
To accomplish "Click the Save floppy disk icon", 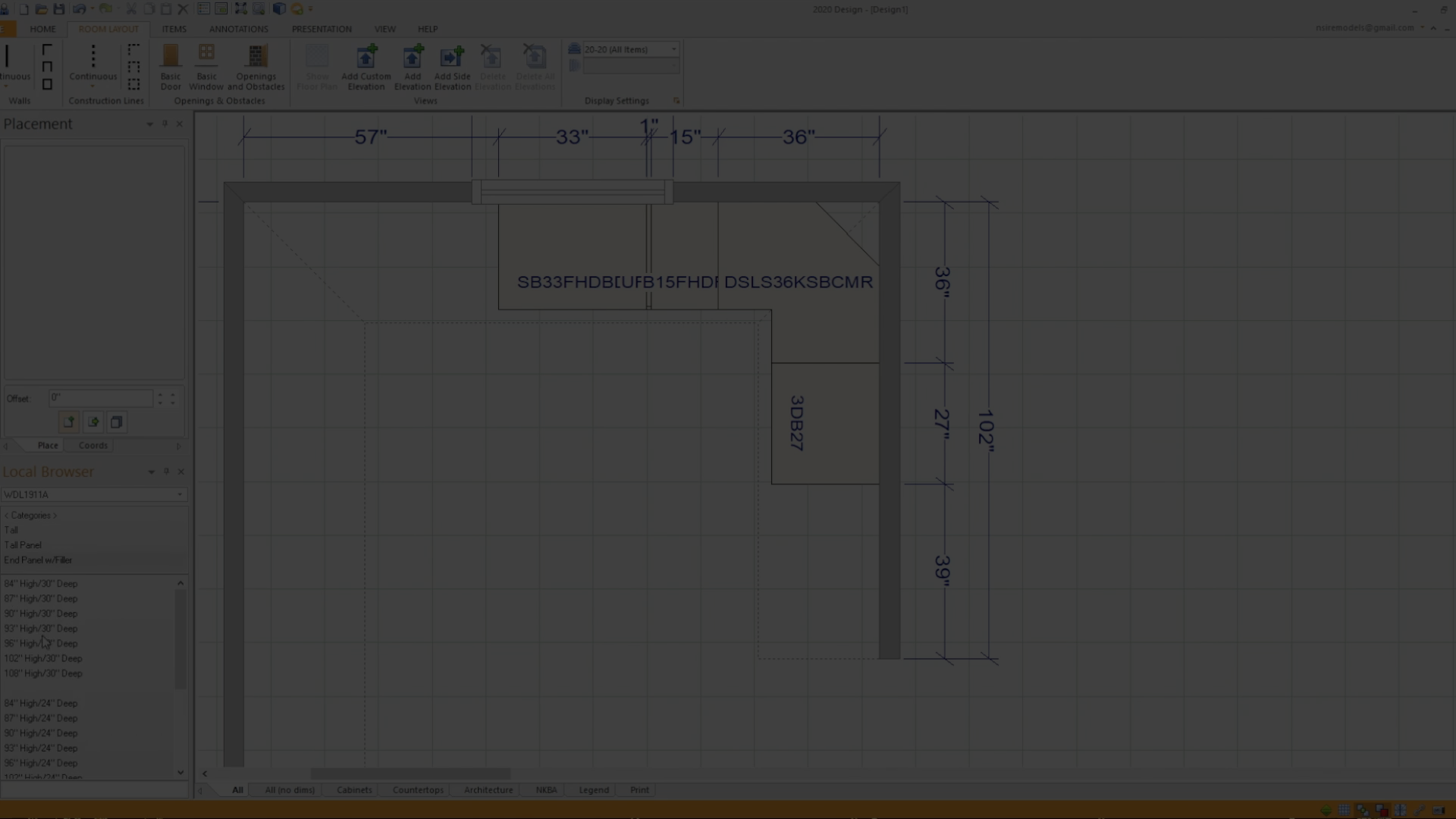I will pos(58,9).
